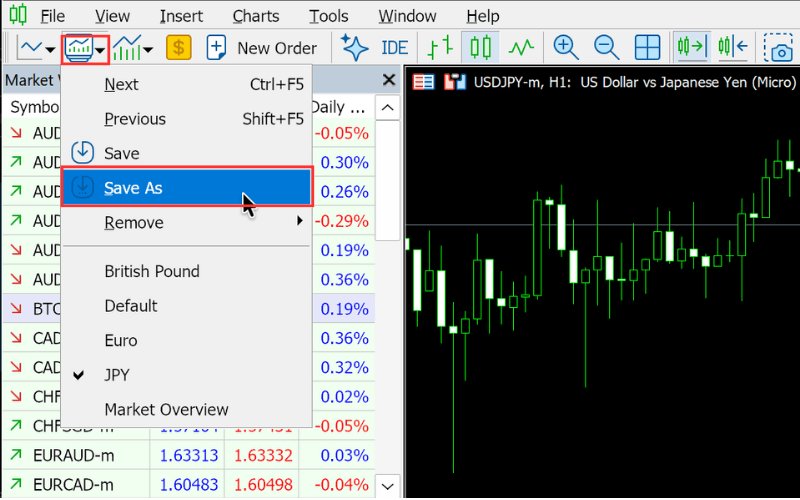Switch to bar chart view
800x500 pixels.
coord(440,47)
